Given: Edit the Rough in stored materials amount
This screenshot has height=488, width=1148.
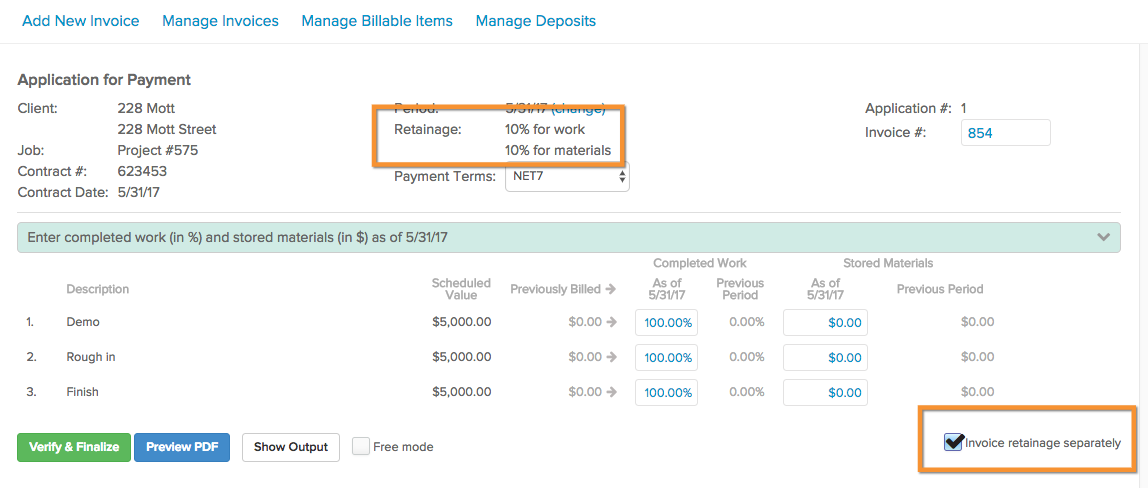Looking at the screenshot, I should pyautogui.click(x=825, y=358).
